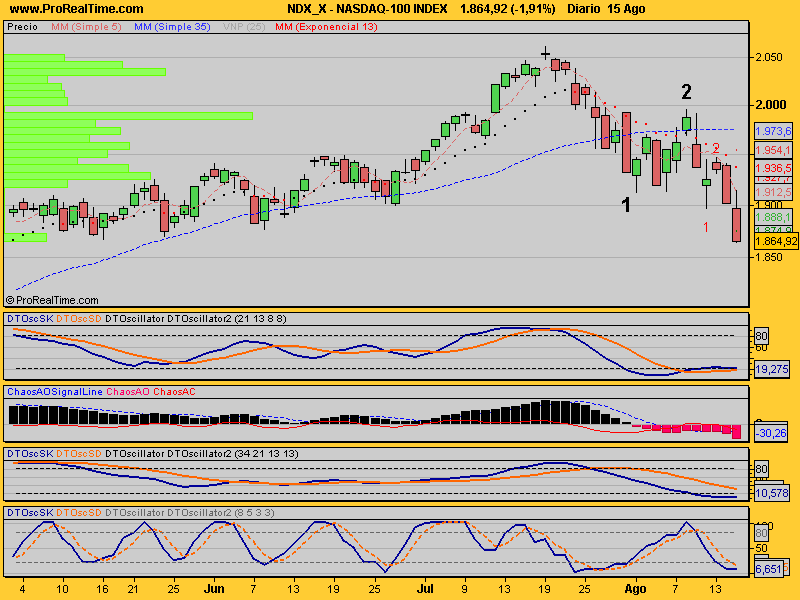This screenshot has height=600, width=800.
Task: Click the blue 1.973,6 price tag
Action: point(773,131)
